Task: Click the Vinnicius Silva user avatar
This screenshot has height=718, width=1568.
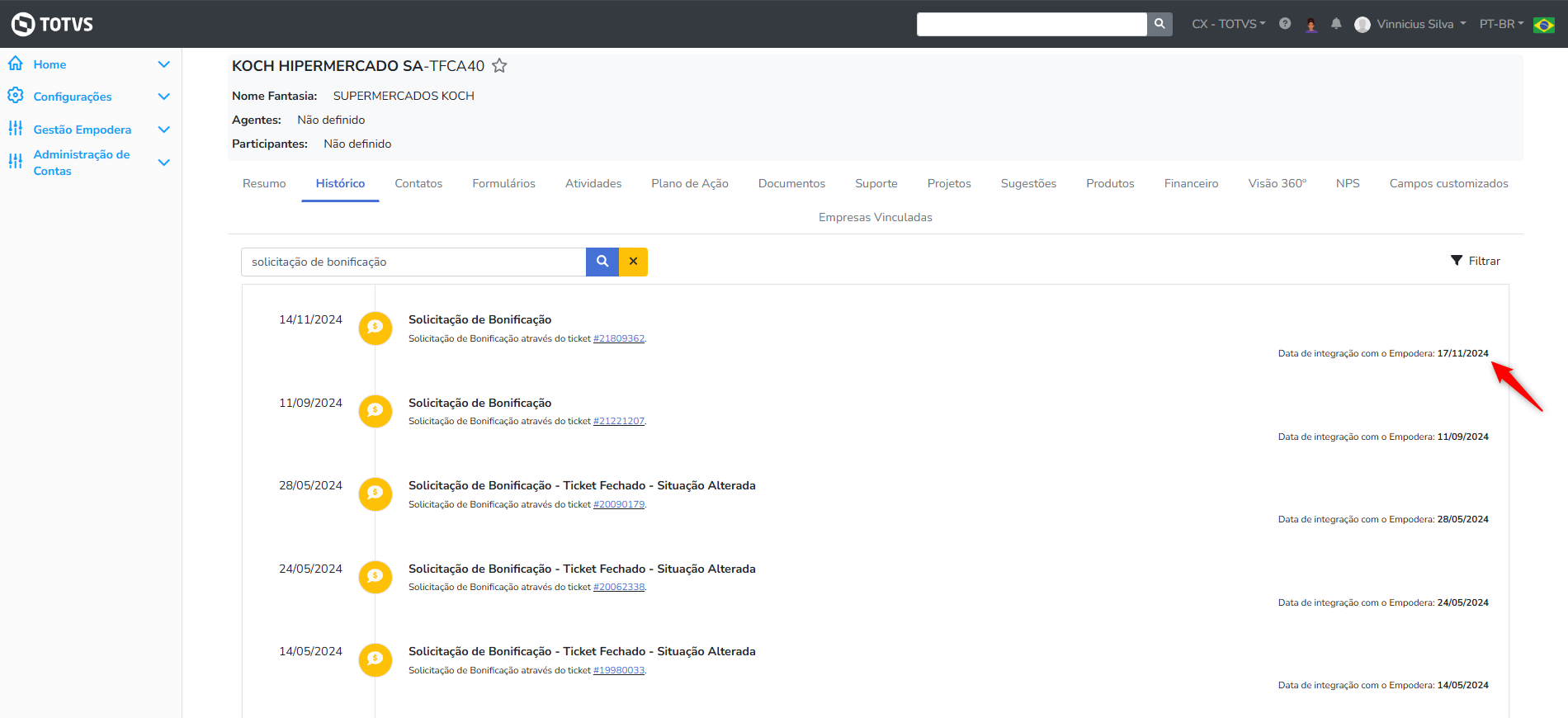Action: pyautogui.click(x=1363, y=25)
